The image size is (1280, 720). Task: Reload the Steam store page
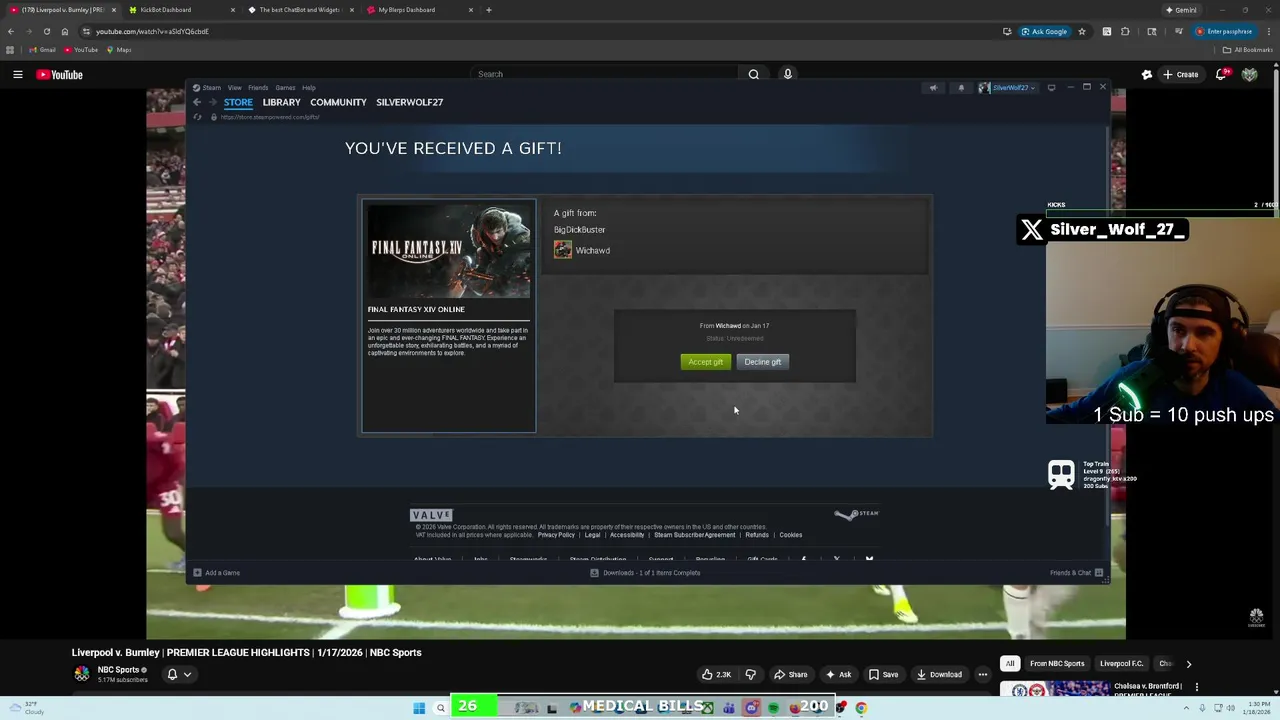pos(198,117)
